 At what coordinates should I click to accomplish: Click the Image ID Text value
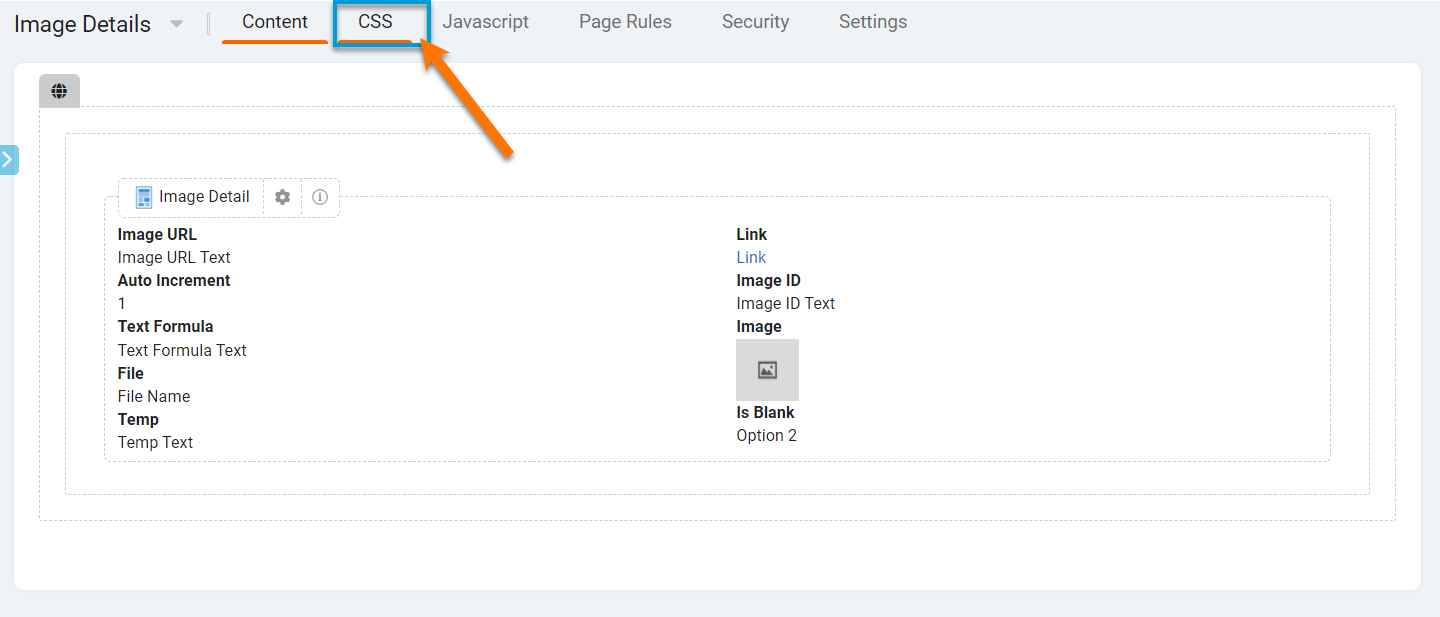pos(785,304)
